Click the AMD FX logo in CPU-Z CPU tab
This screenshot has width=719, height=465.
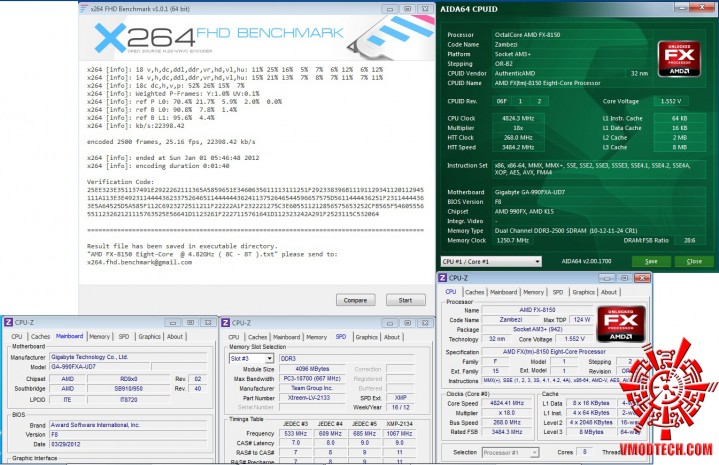click(621, 325)
